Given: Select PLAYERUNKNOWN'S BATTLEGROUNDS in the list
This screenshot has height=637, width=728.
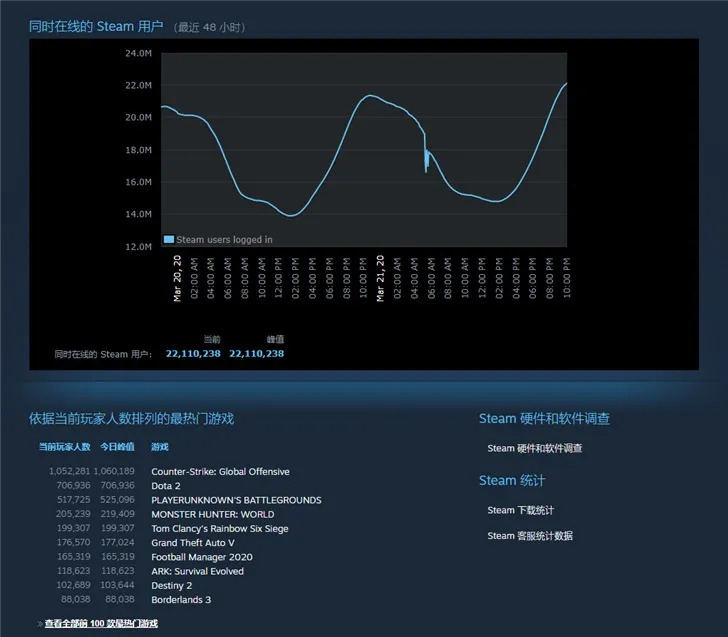Looking at the screenshot, I should 236,500.
